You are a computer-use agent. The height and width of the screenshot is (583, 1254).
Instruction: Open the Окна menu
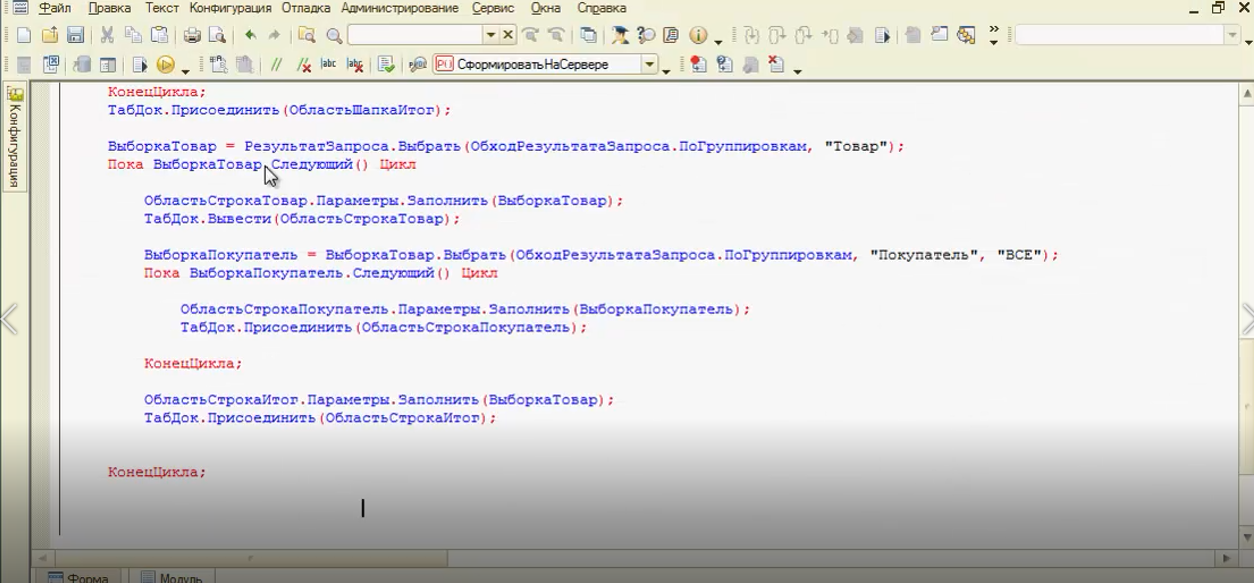(546, 8)
